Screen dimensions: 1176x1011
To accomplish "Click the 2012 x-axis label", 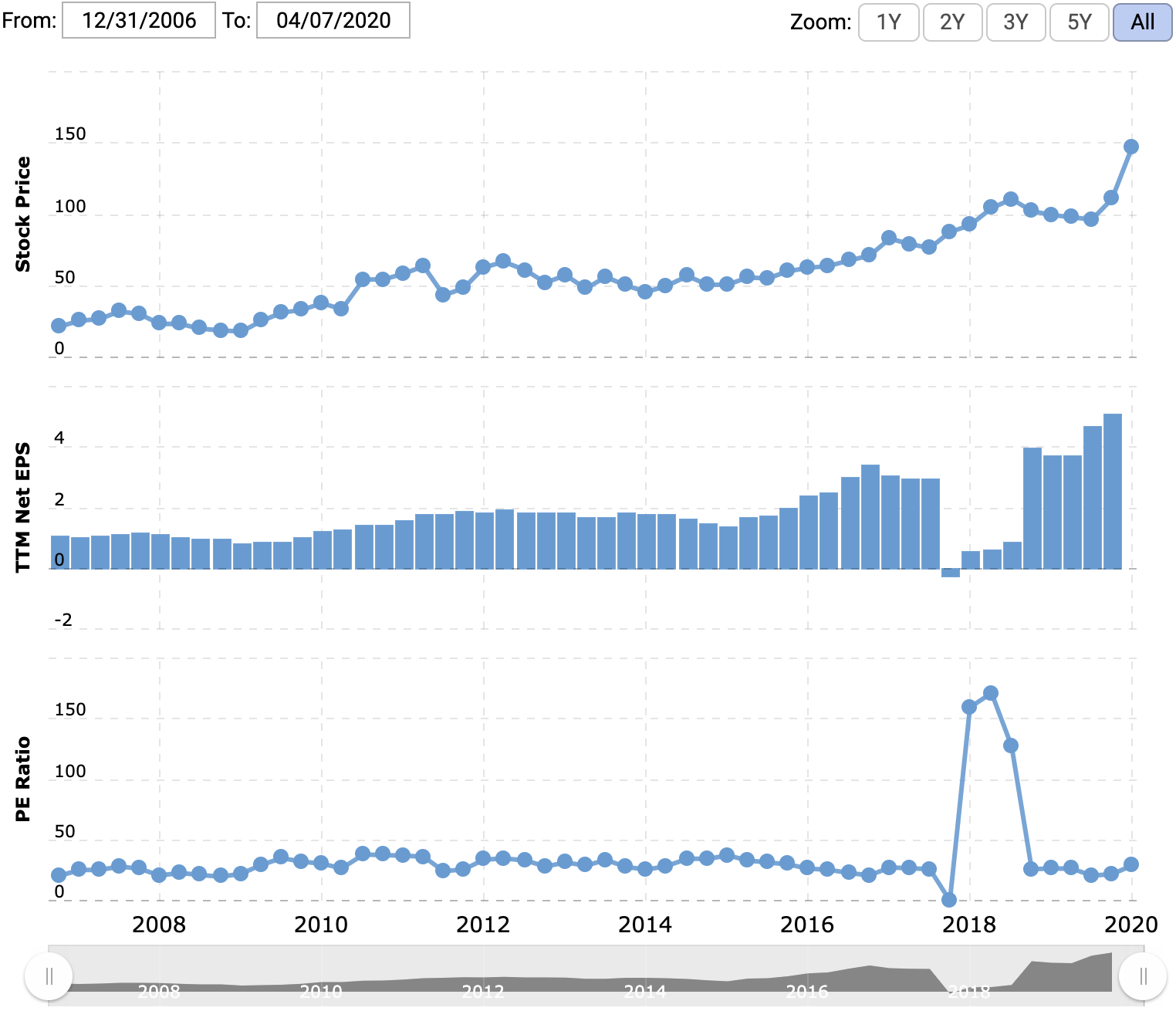I will tap(483, 925).
